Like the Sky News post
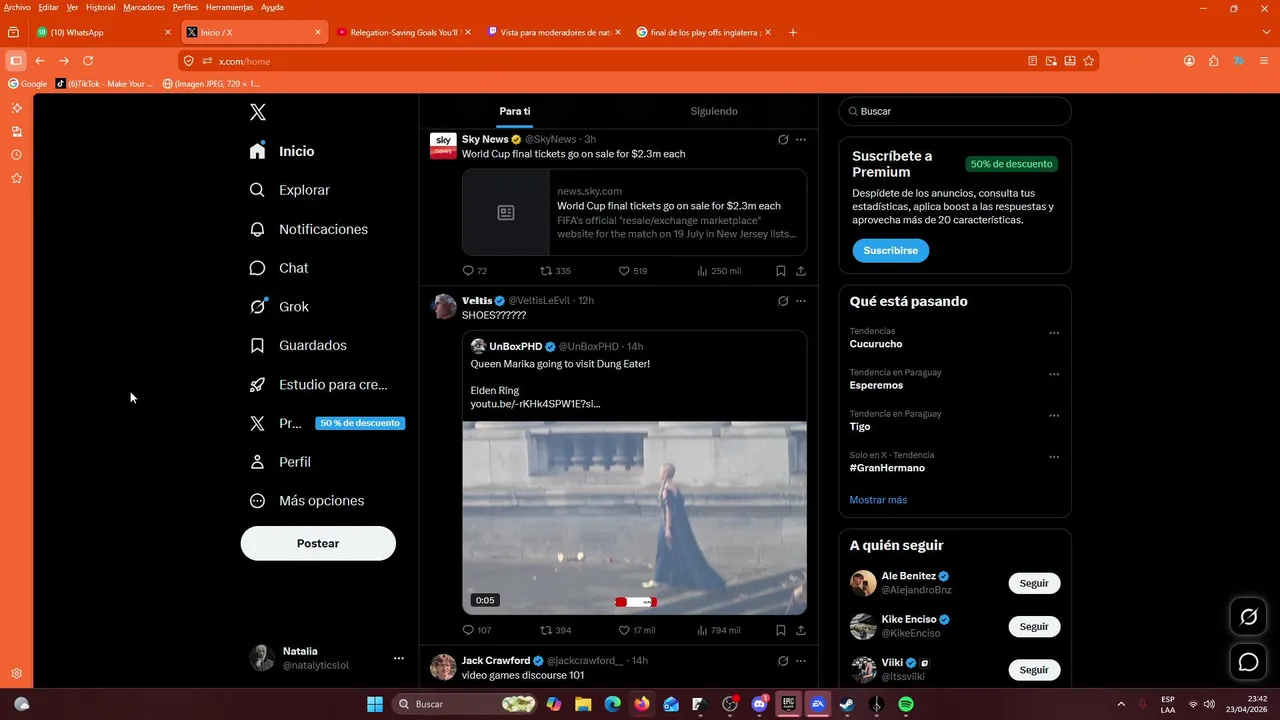Screen dimensions: 1280x720 (x=632, y=271)
